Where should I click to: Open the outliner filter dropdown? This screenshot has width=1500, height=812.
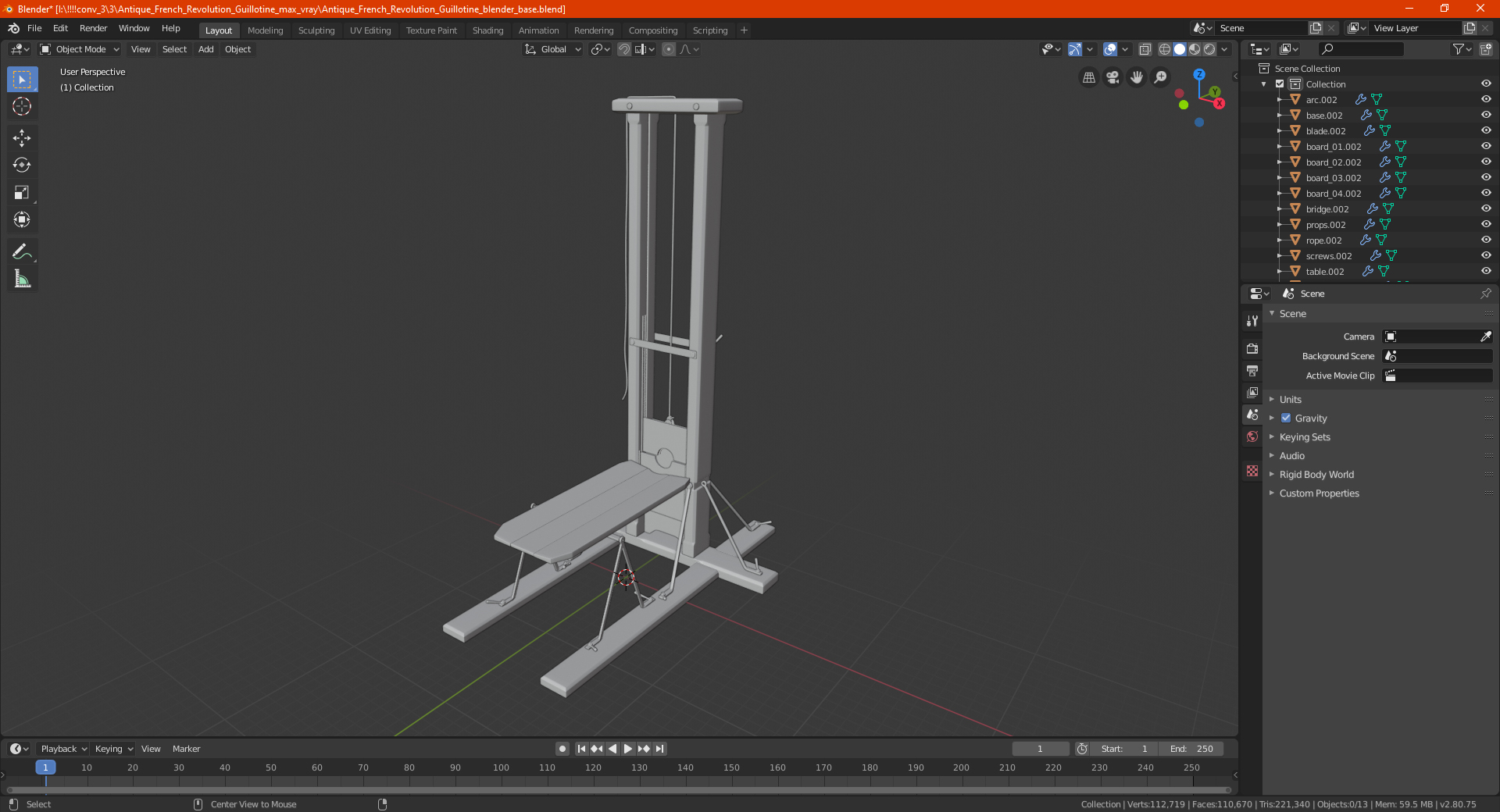1462,49
